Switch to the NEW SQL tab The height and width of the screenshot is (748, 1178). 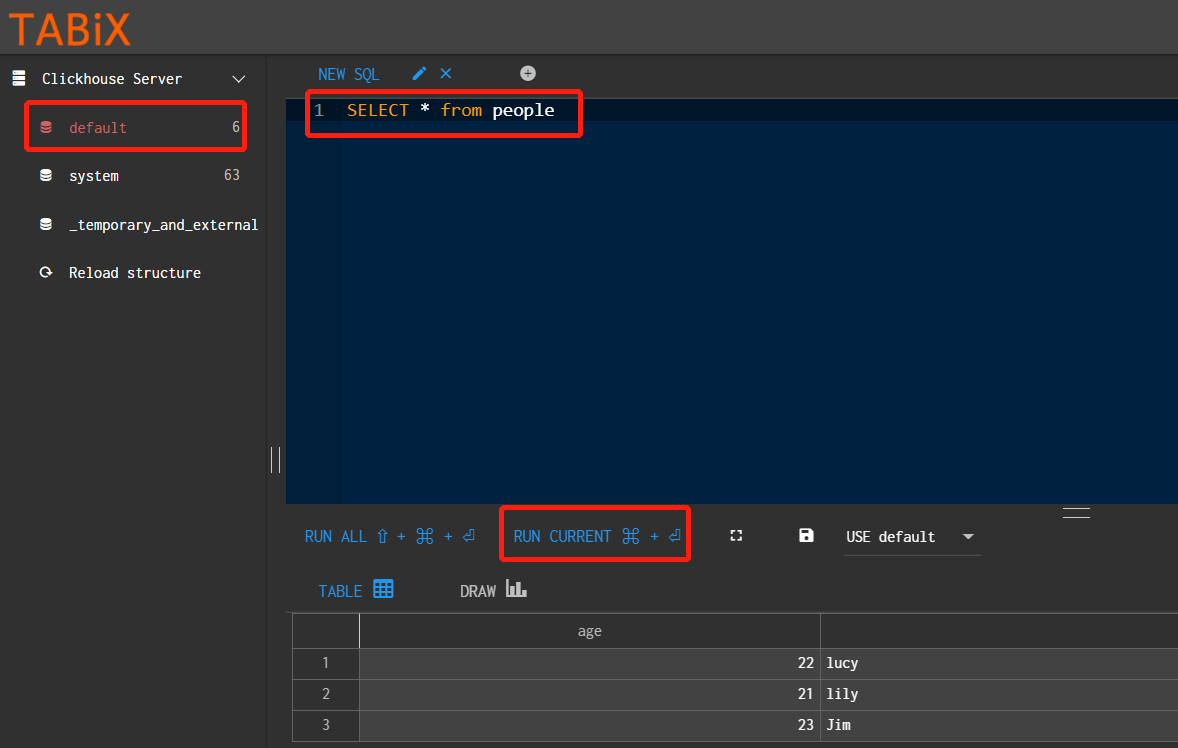pos(349,74)
